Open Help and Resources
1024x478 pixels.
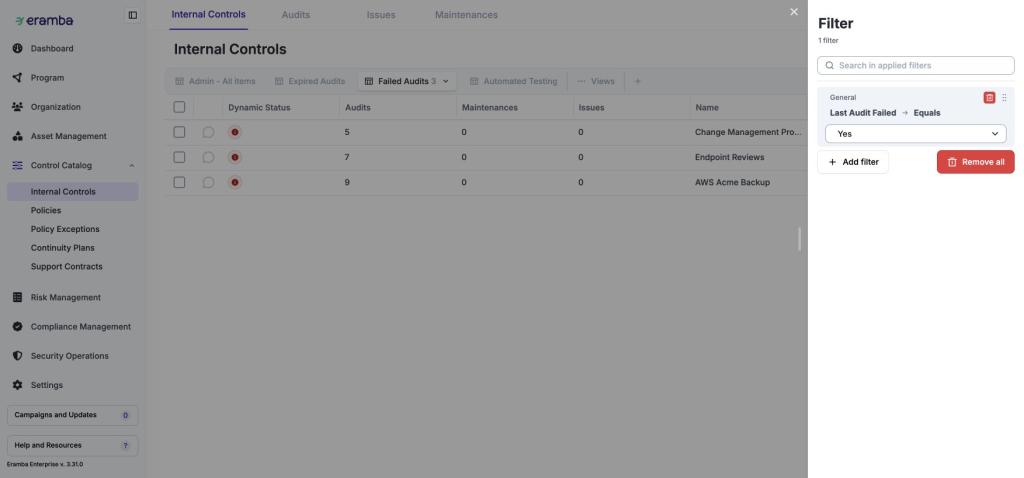(72, 446)
